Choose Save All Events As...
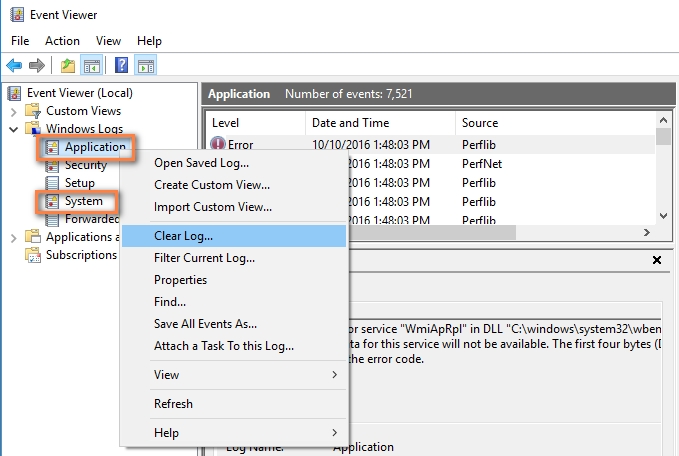Image resolution: width=679 pixels, height=456 pixels. click(234, 324)
